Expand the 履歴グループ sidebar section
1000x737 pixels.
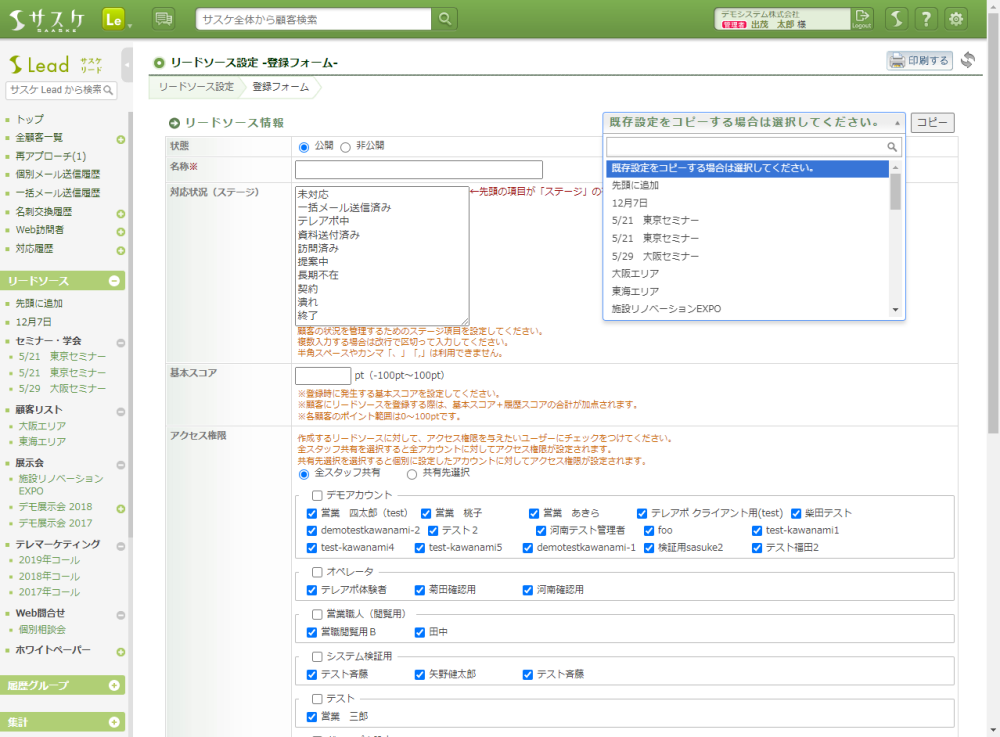(114, 685)
